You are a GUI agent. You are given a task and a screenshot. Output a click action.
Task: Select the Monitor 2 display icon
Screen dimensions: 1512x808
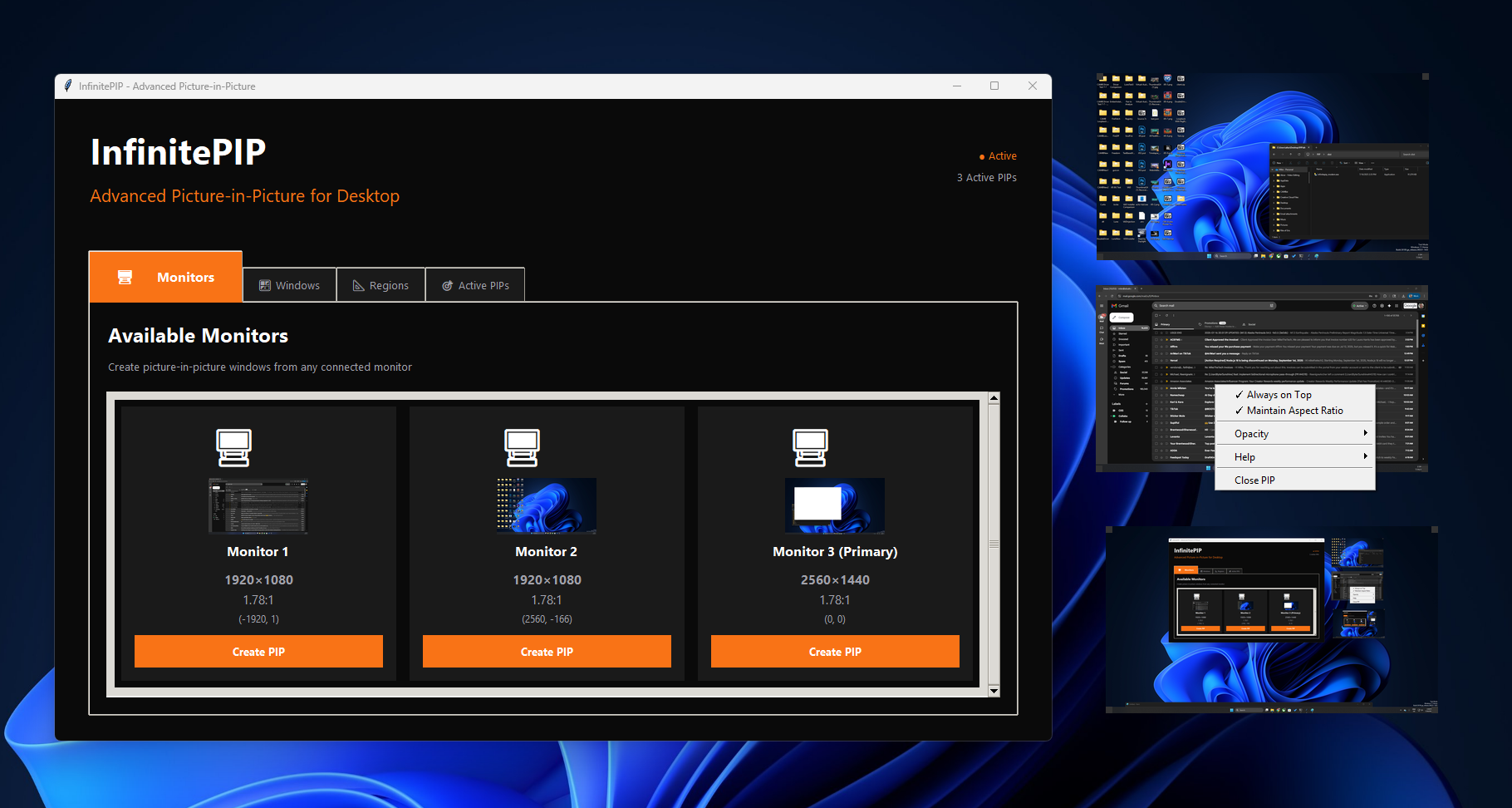(x=522, y=447)
